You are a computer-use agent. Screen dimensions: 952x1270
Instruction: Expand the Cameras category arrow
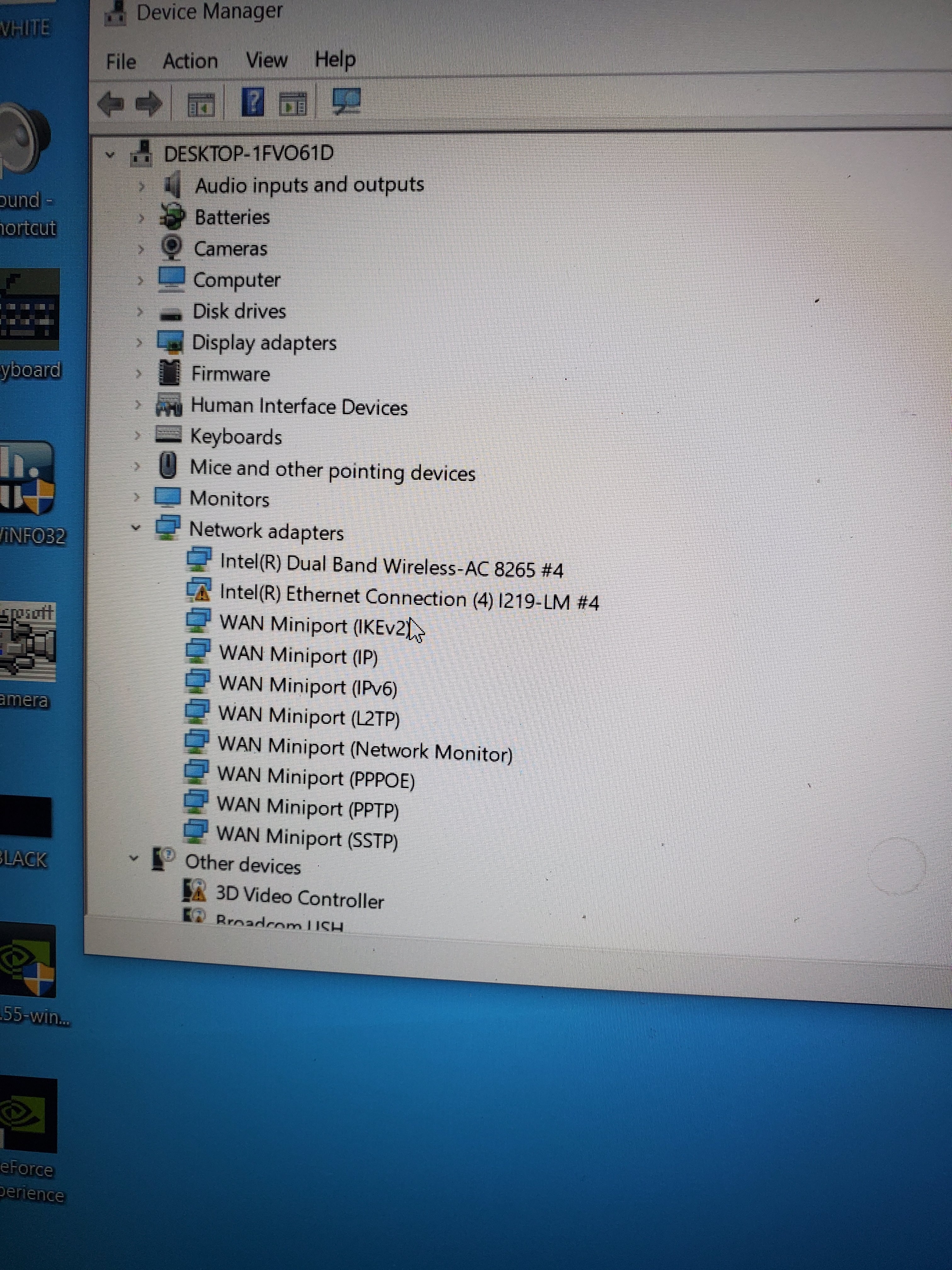point(141,249)
